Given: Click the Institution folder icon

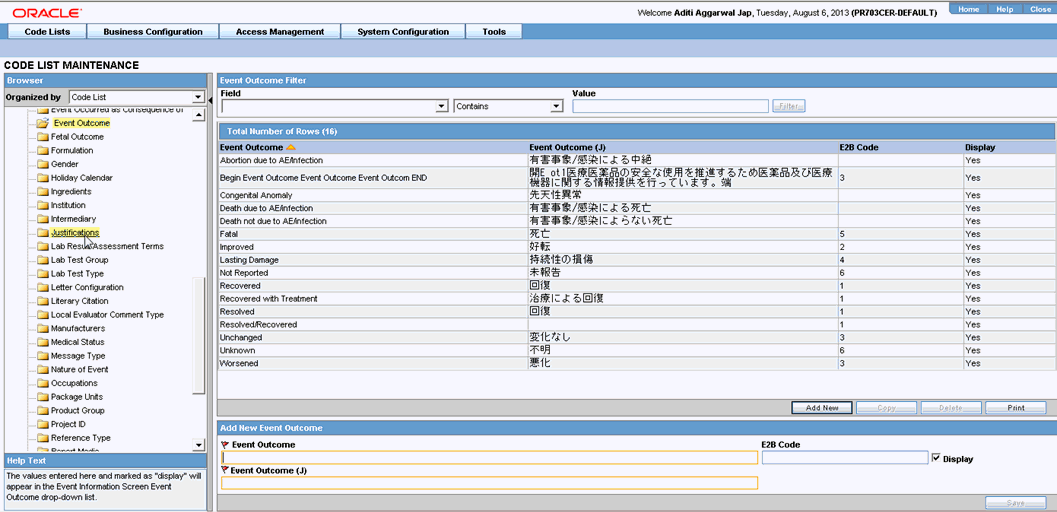Looking at the screenshot, I should point(42,205).
